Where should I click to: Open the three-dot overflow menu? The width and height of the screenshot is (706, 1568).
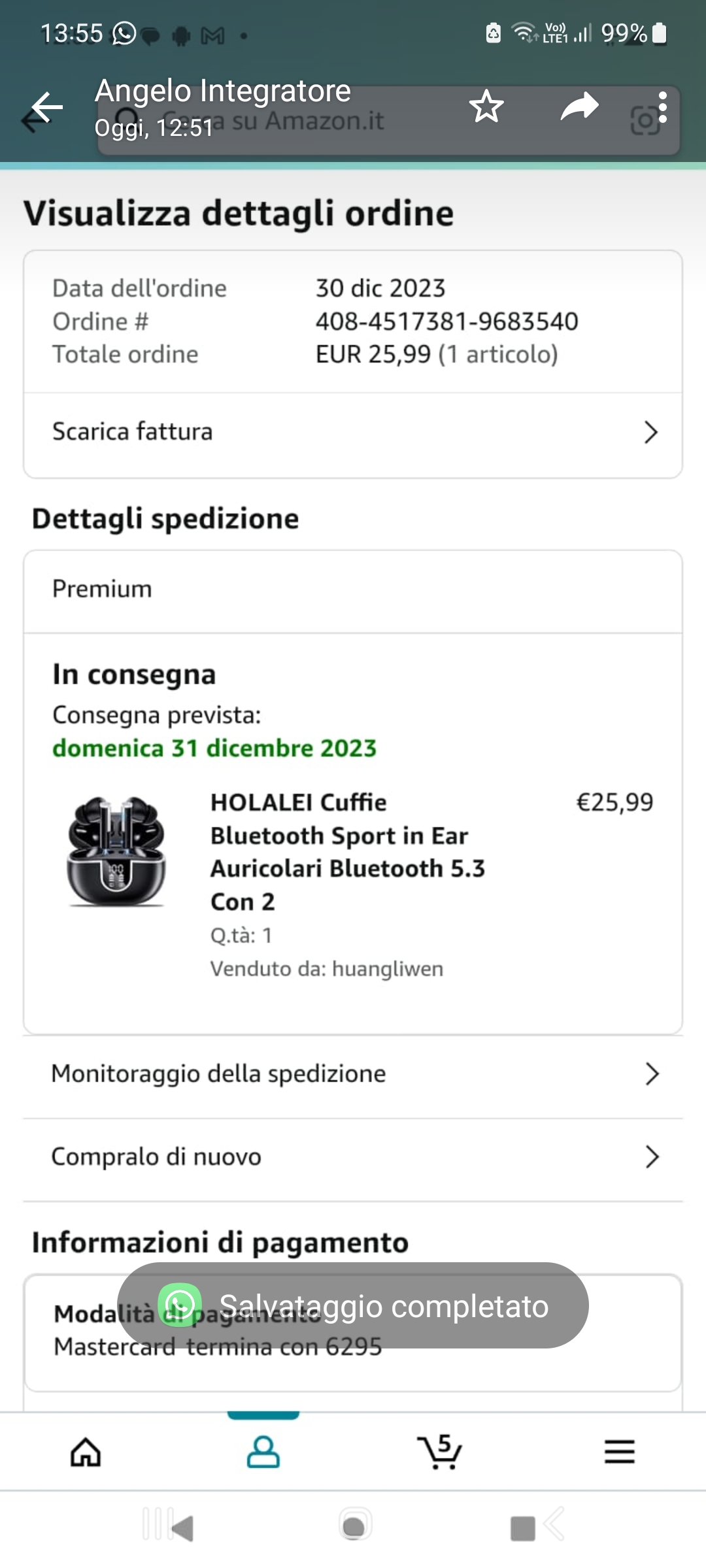tap(663, 107)
